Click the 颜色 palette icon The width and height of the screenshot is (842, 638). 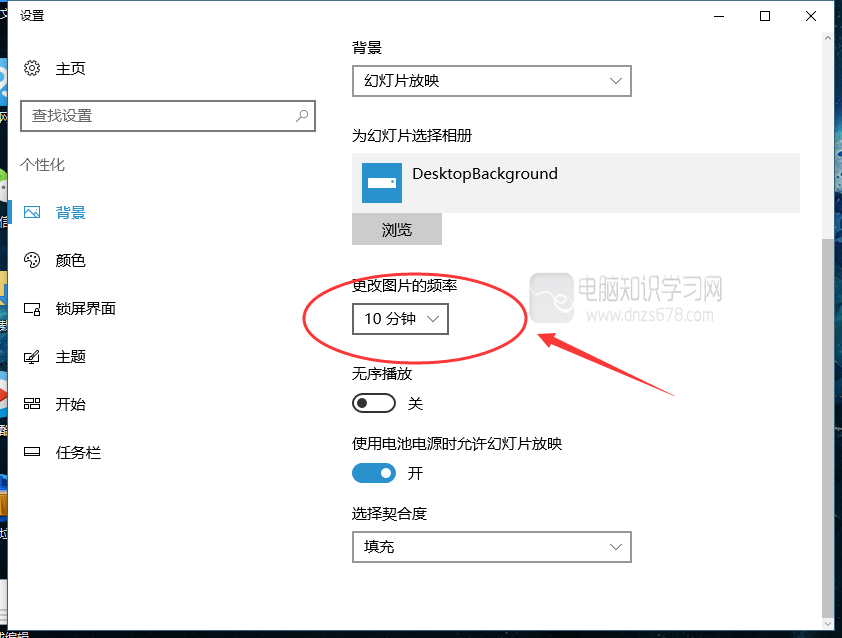pos(32,260)
